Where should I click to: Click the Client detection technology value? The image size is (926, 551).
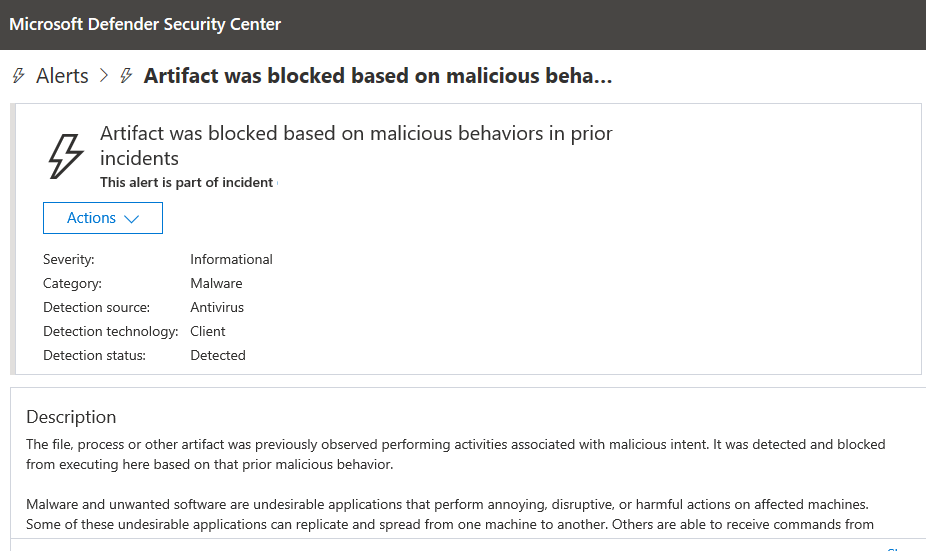click(208, 331)
